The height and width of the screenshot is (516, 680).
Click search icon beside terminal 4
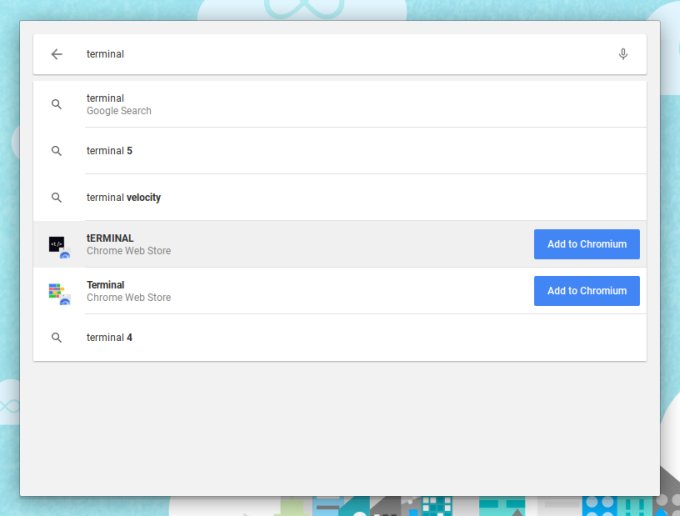(x=56, y=338)
